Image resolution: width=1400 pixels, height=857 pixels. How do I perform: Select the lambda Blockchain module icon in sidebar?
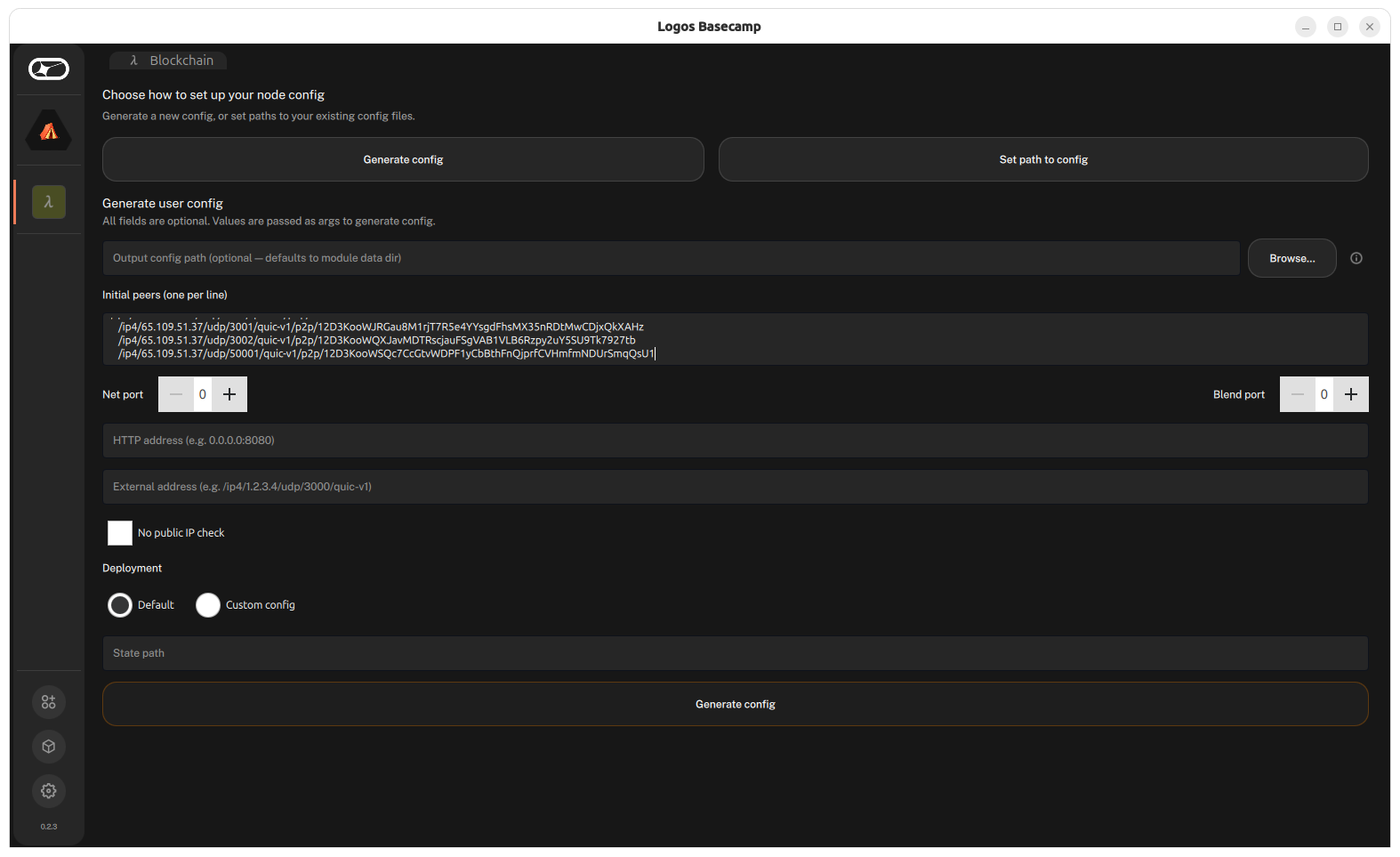49,202
